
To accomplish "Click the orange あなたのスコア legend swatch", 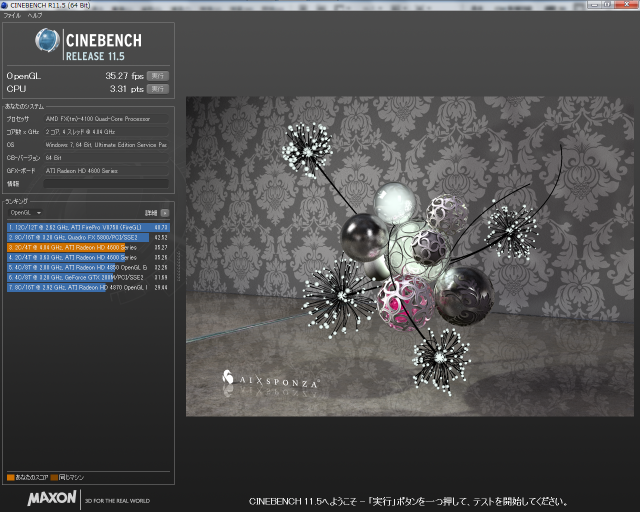I will click(x=11, y=477).
